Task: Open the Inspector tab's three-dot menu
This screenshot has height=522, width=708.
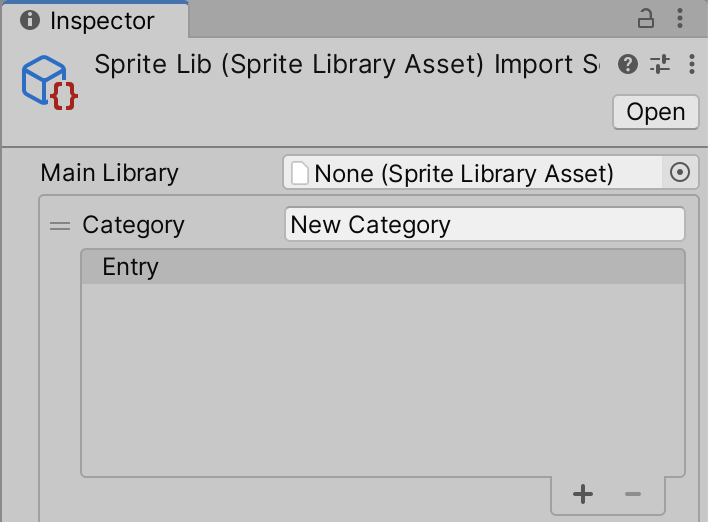Action: [680, 18]
